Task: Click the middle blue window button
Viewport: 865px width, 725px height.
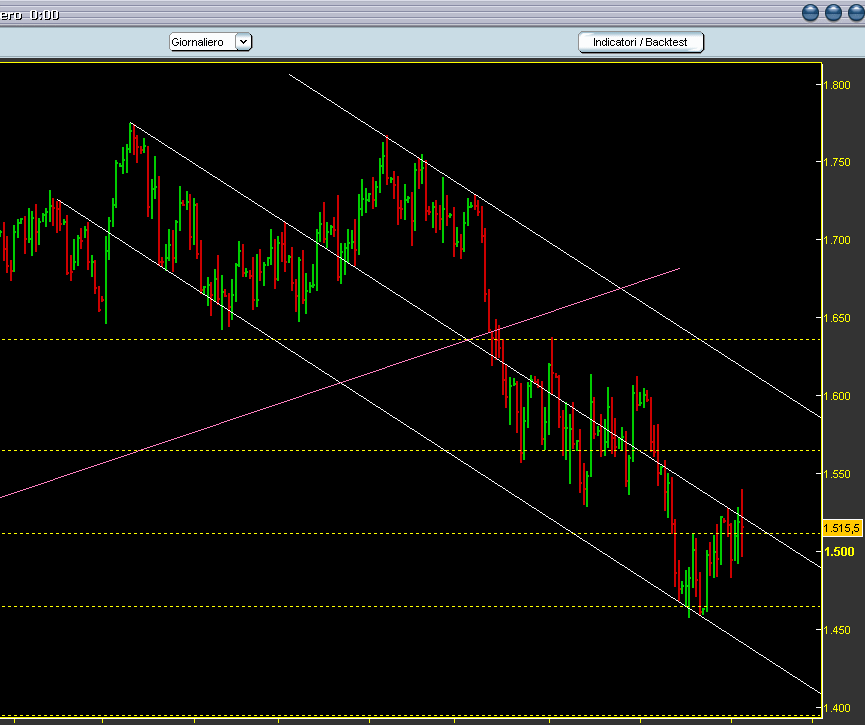Action: tap(833, 12)
